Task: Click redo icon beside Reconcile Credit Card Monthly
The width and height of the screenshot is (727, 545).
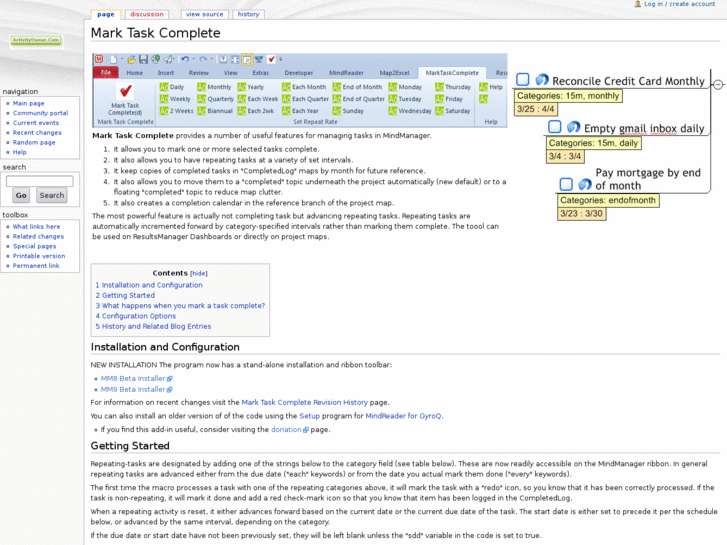Action: (x=542, y=80)
